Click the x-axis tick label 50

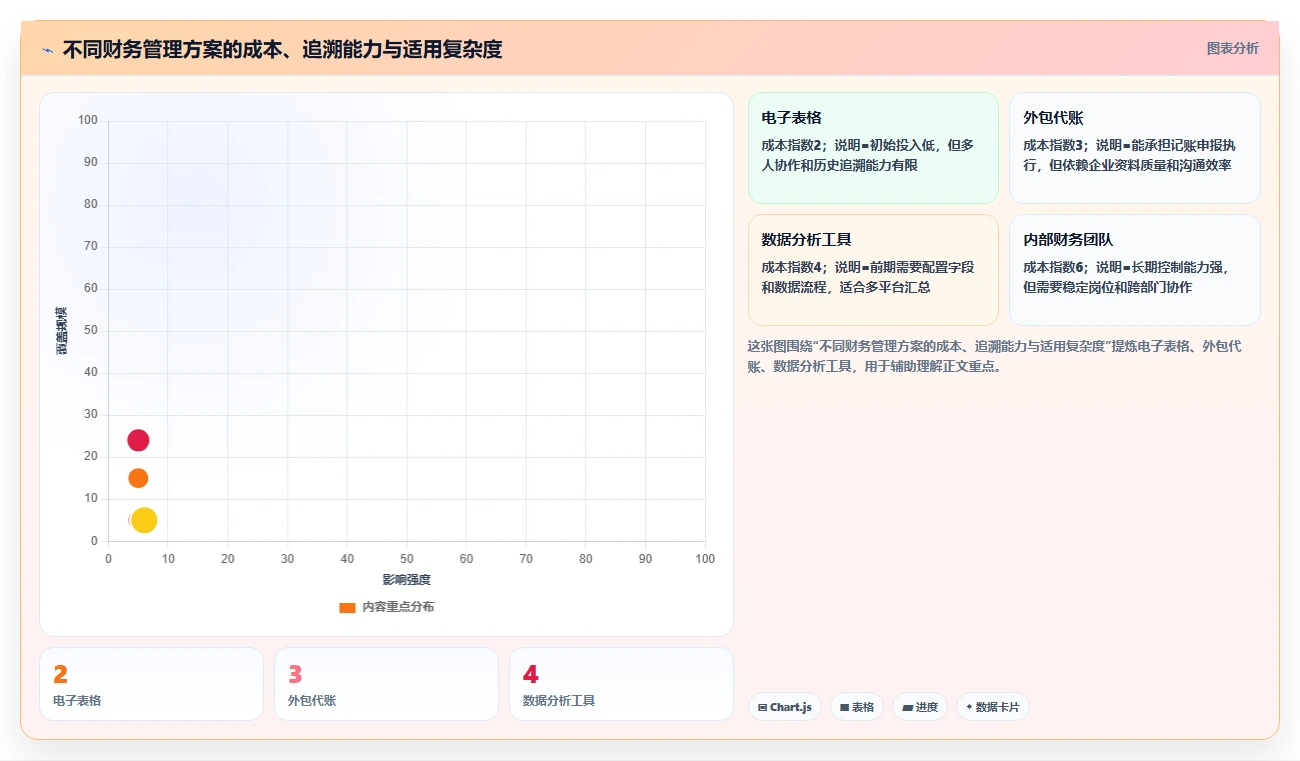[x=406, y=559]
